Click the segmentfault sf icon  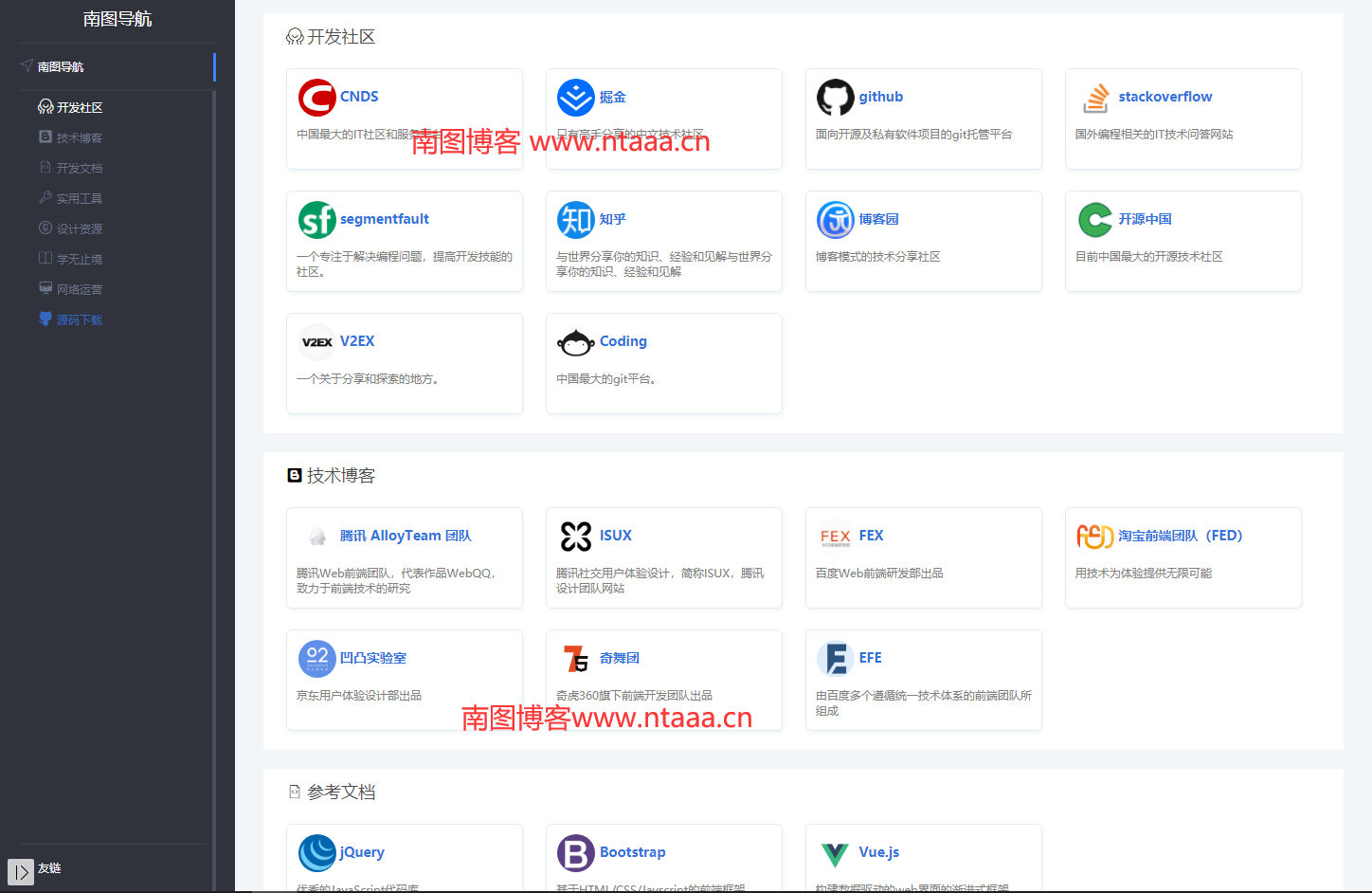coord(317,219)
